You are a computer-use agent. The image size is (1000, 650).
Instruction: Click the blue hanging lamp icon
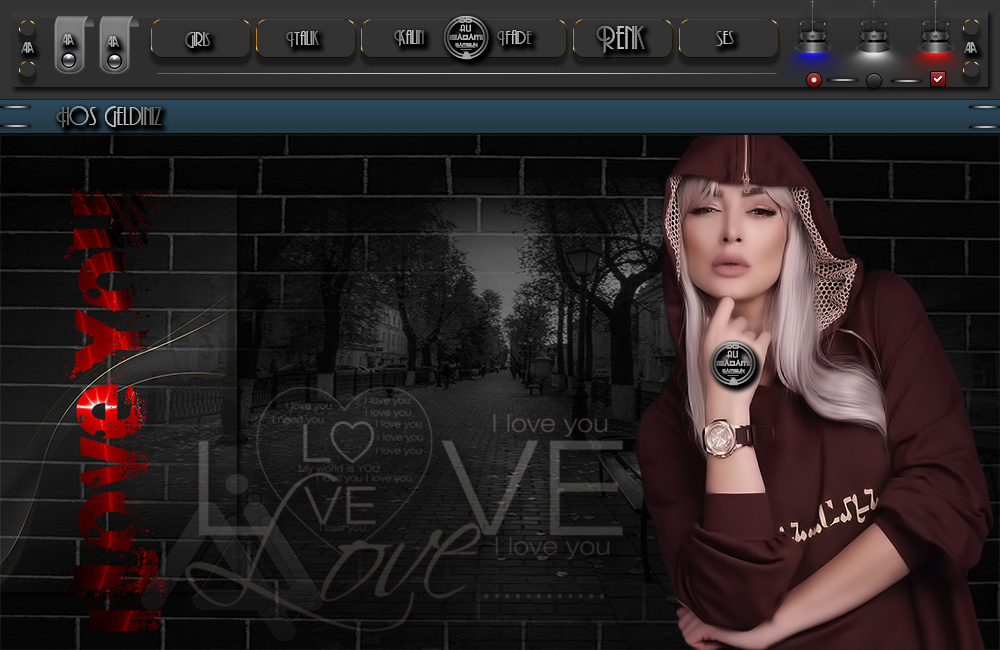813,40
